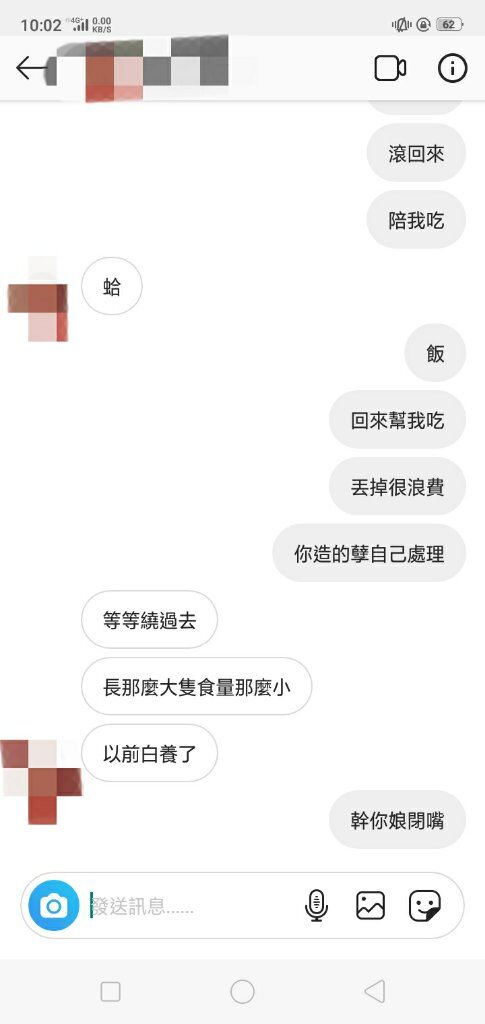Select the message bubble 陪我吃
The width and height of the screenshot is (485, 1024).
pos(416,220)
